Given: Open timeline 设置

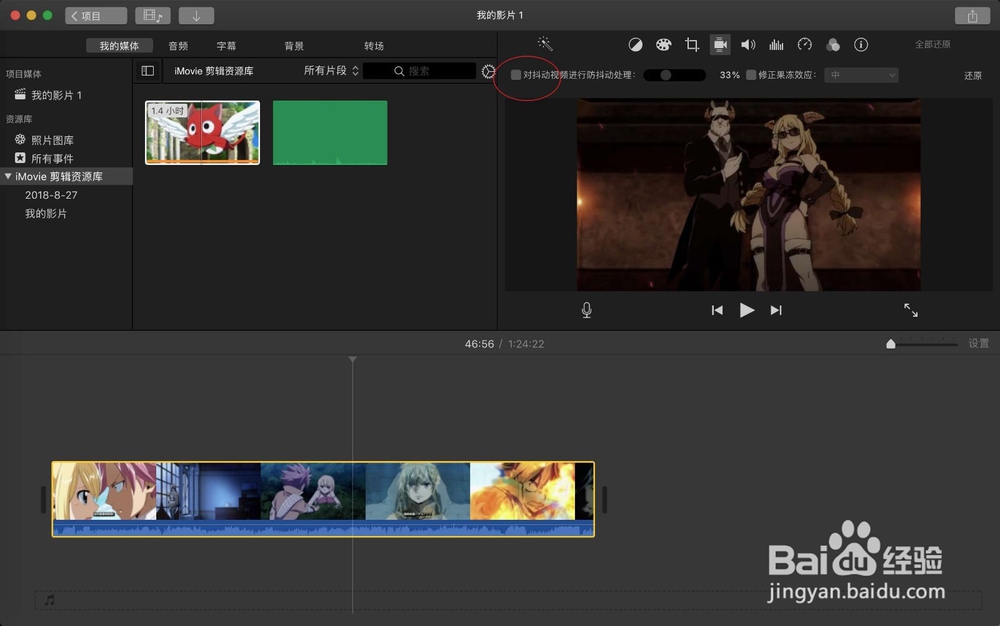Looking at the screenshot, I should coord(978,344).
